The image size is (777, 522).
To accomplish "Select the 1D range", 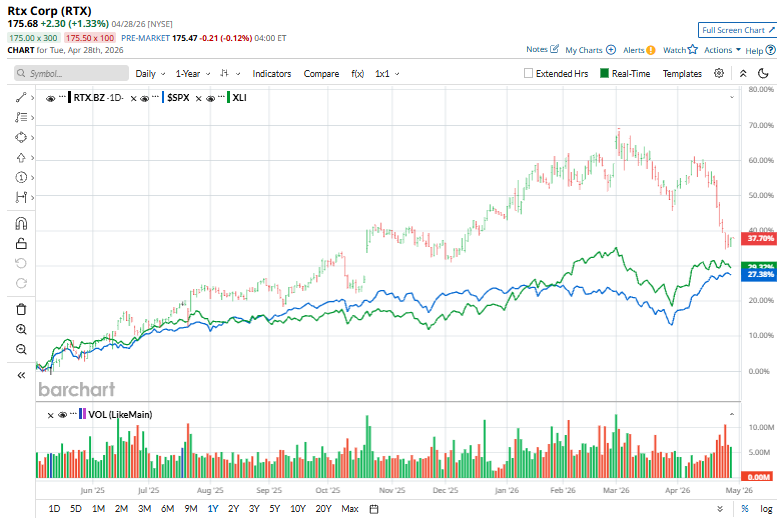I will 54,509.
